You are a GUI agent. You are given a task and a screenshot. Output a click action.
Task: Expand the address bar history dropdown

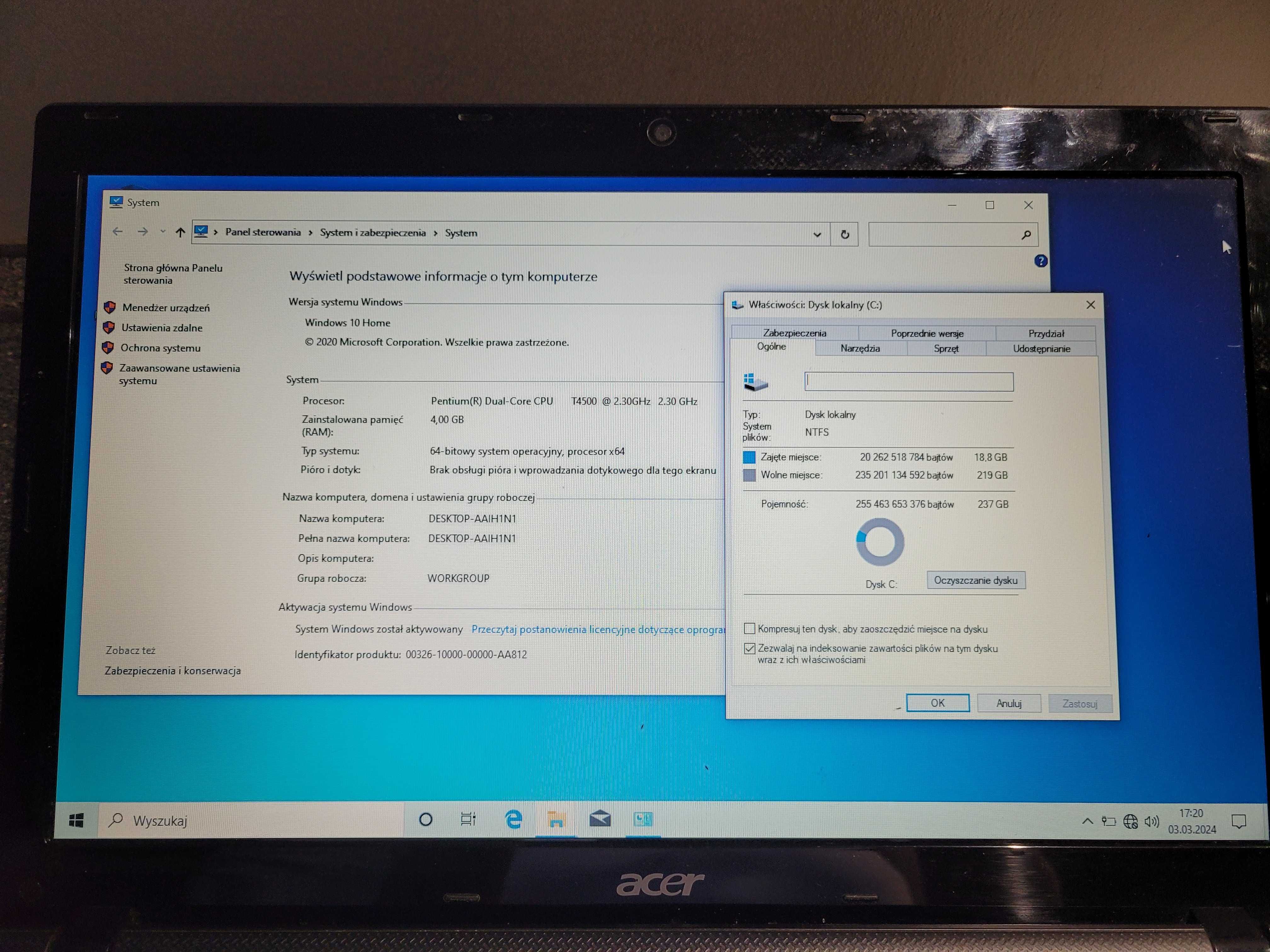click(817, 234)
